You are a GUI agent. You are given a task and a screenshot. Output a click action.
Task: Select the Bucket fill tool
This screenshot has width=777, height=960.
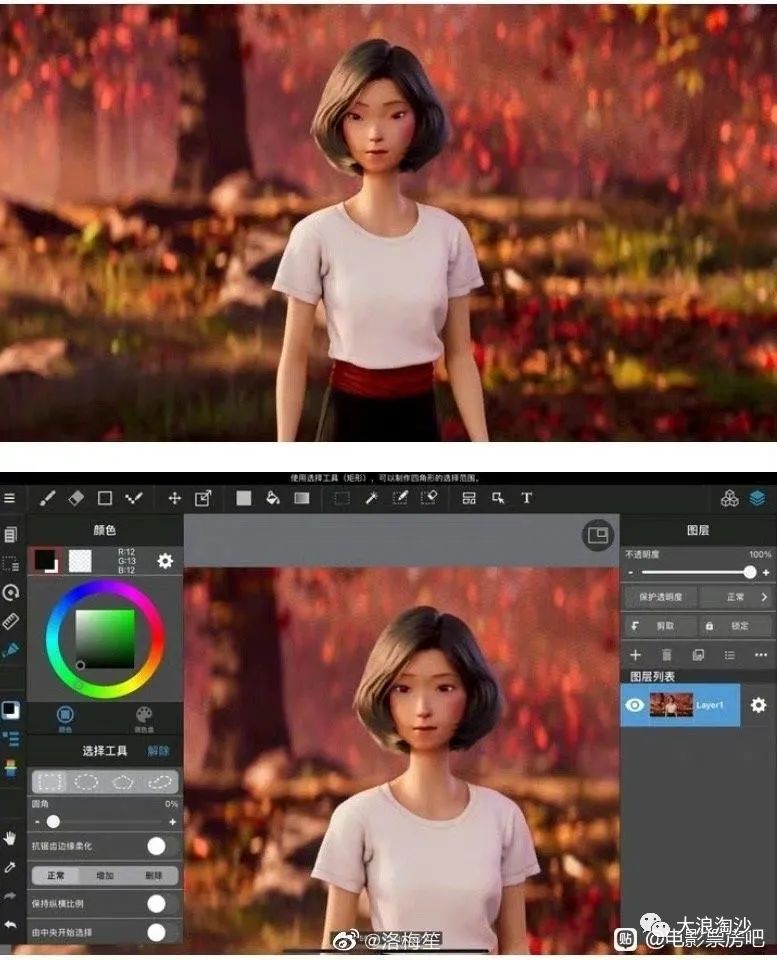273,498
